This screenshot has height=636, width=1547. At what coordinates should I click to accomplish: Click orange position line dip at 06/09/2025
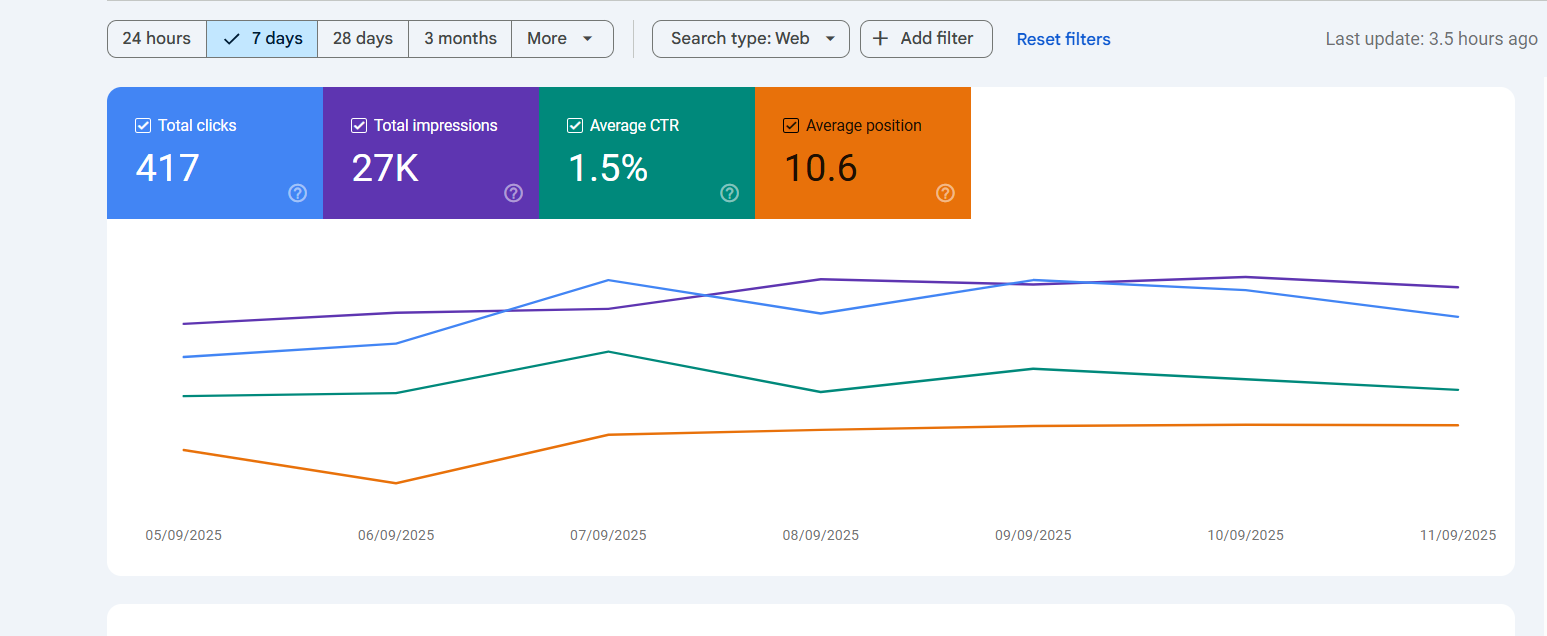[x=396, y=483]
